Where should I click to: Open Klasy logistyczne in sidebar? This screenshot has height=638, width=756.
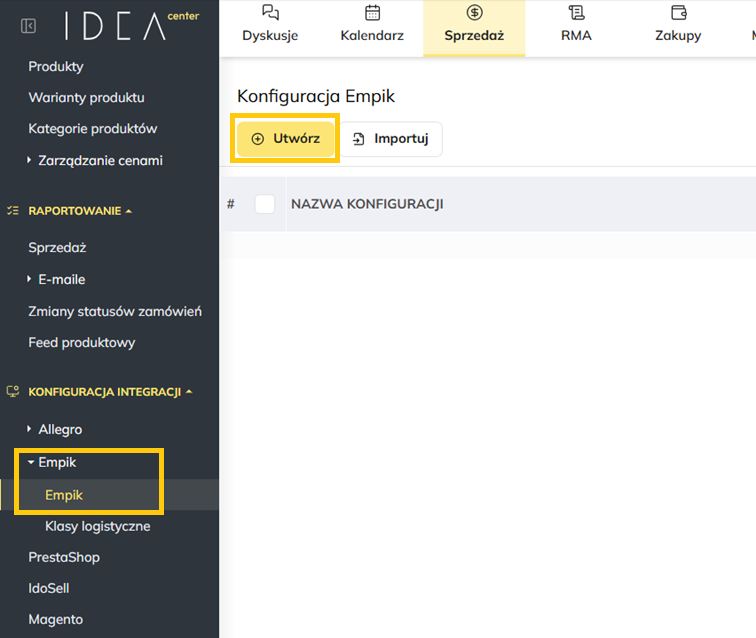pyautogui.click(x=97, y=526)
